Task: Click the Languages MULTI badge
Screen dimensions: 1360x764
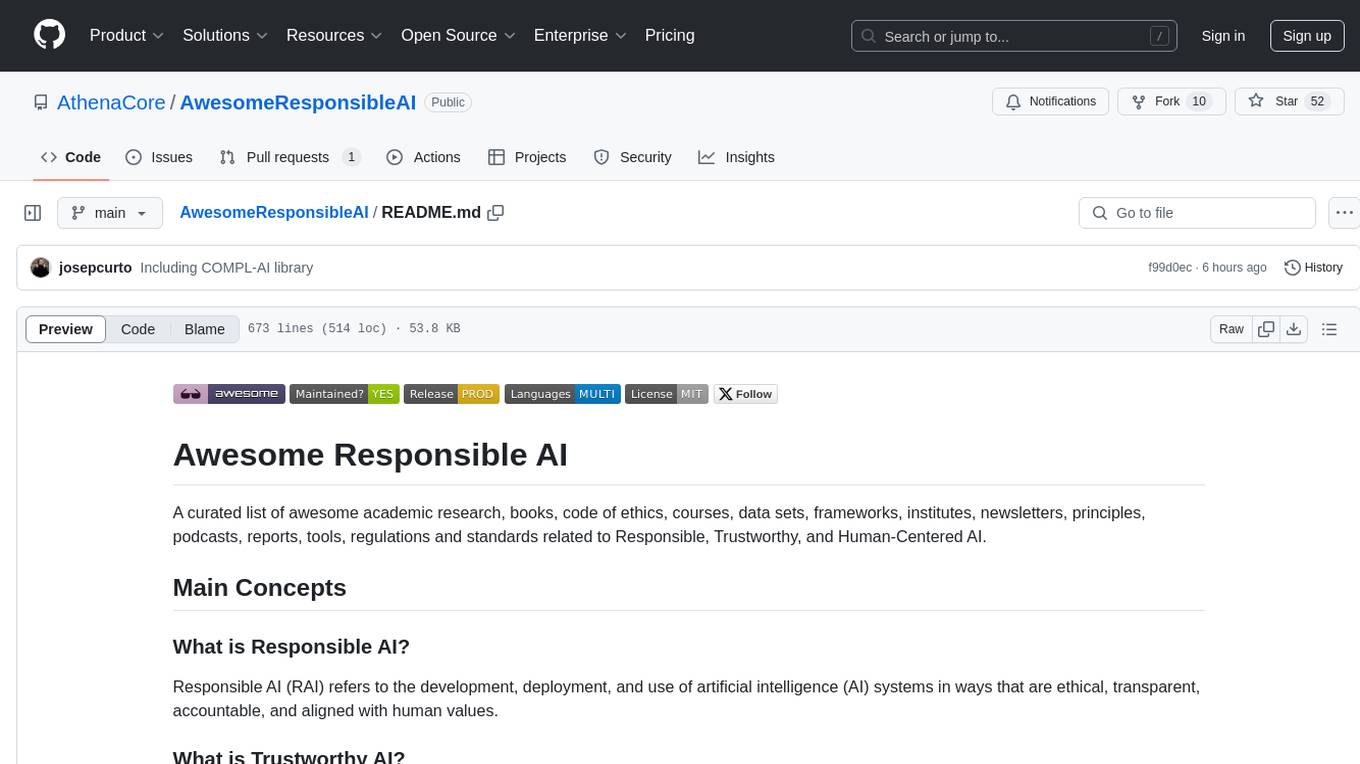Action: [563, 394]
